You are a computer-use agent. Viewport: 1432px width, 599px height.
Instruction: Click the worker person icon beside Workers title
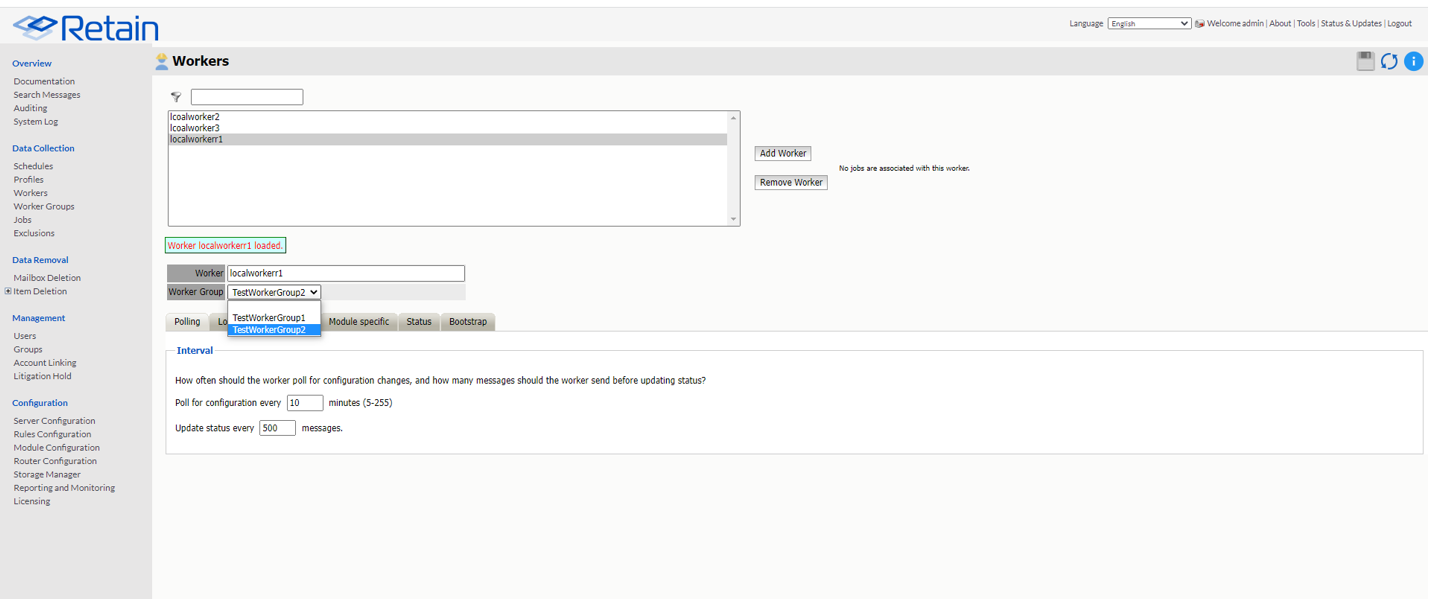click(x=161, y=61)
